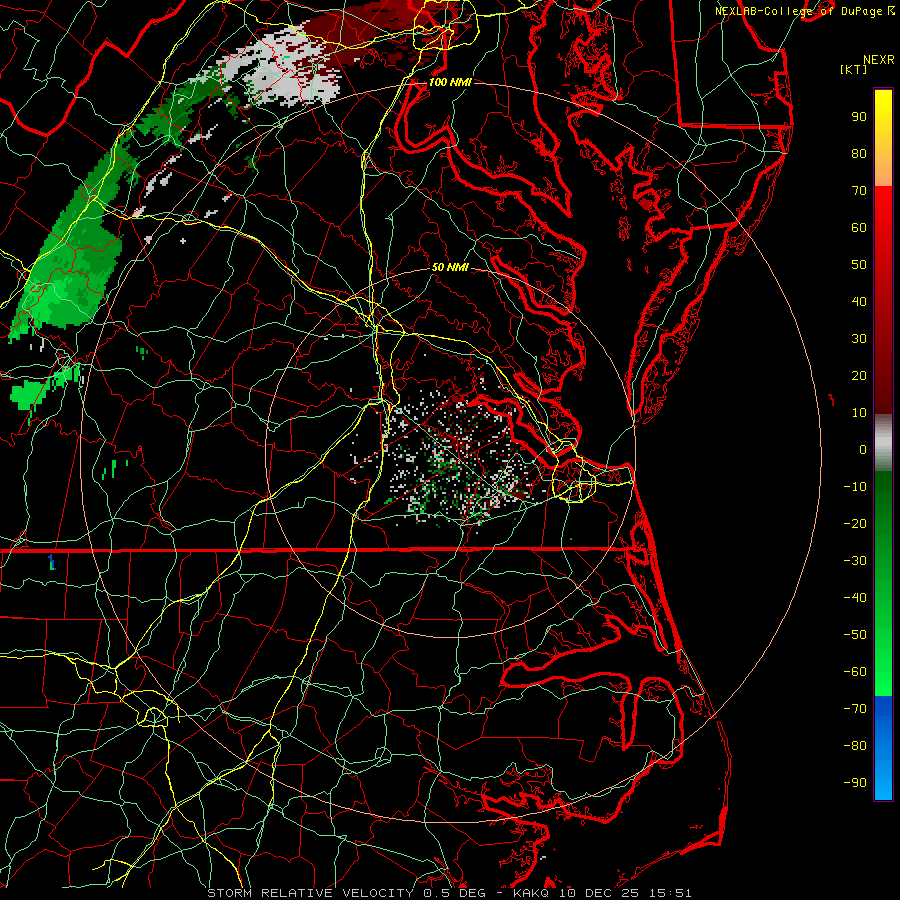This screenshot has height=900, width=900.
Task: Click the -50 value on the velocity scale
Action: pos(855,635)
